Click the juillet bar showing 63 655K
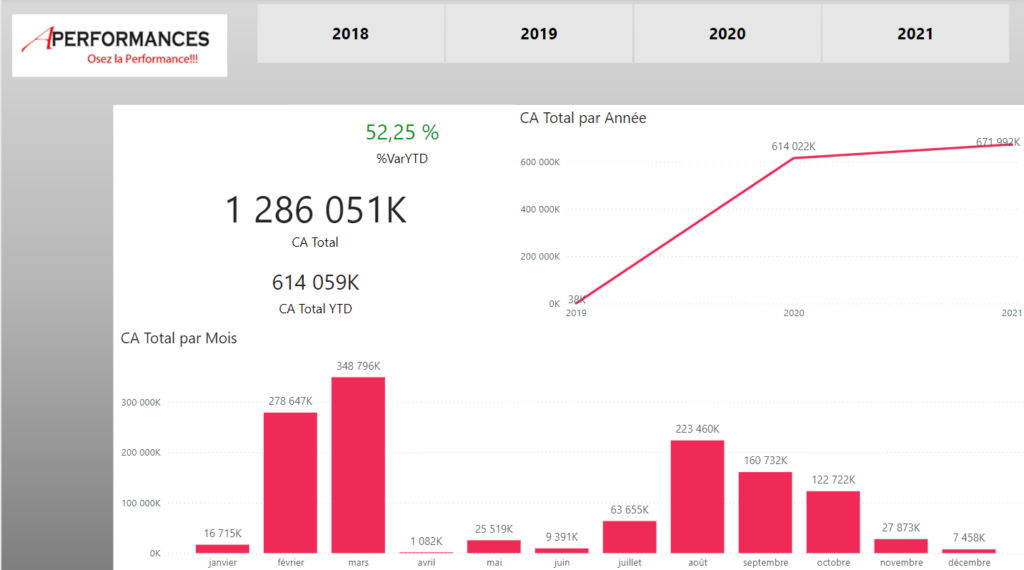Viewport: 1024px width, 570px height. pos(629,537)
